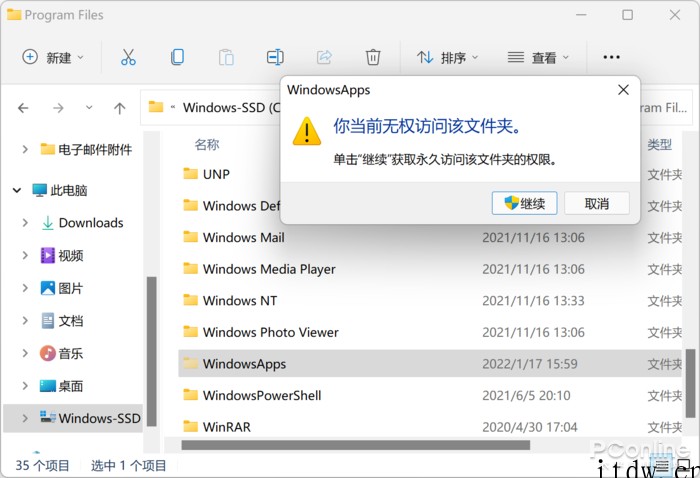Expand the 图片 tree node
The width and height of the screenshot is (700, 478).
click(25, 288)
